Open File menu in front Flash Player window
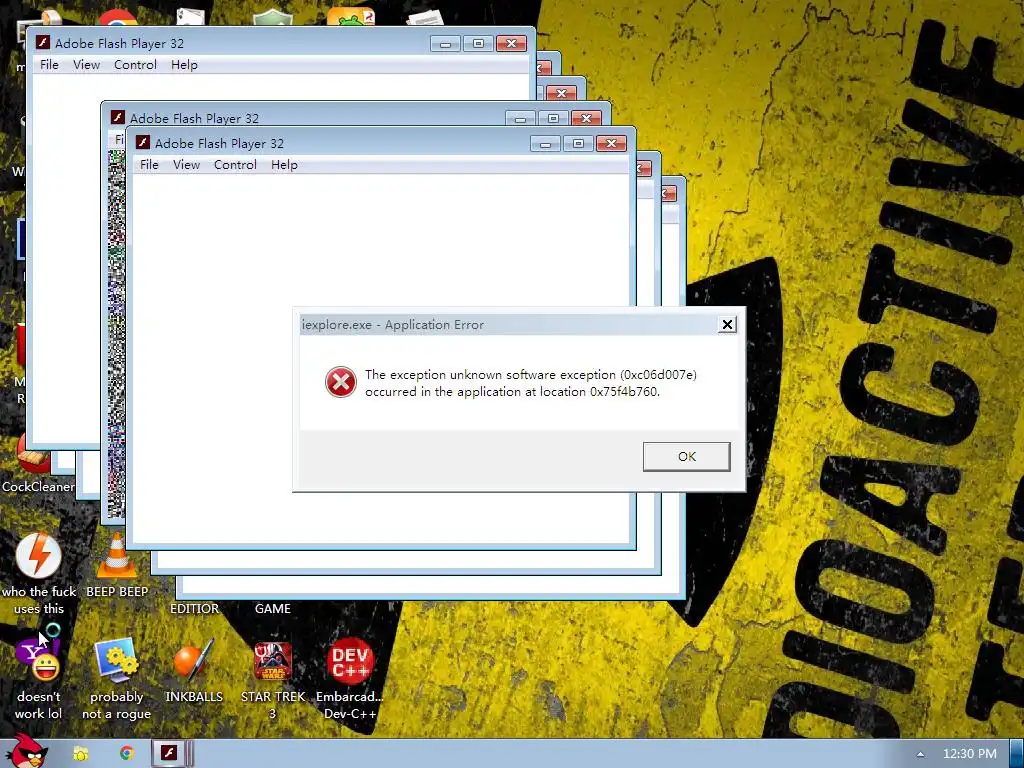Viewport: 1024px width, 768px height. click(149, 165)
